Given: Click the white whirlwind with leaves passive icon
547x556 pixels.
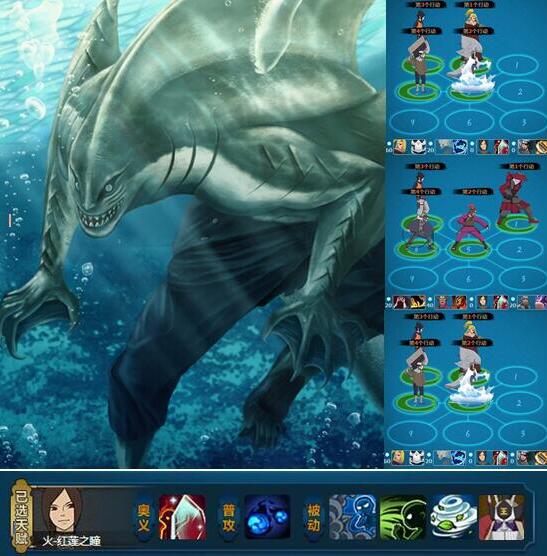Looking at the screenshot, I should pos(453,517).
